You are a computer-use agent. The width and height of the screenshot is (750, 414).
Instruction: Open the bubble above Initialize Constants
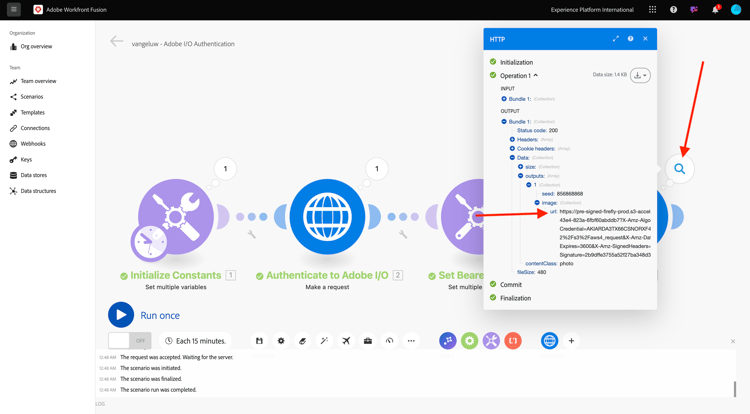pyautogui.click(x=225, y=168)
